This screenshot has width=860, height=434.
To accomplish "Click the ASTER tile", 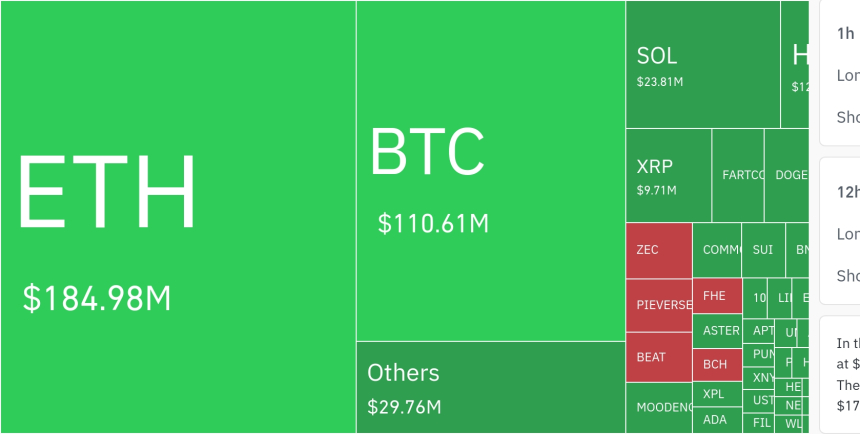I will click(x=720, y=330).
